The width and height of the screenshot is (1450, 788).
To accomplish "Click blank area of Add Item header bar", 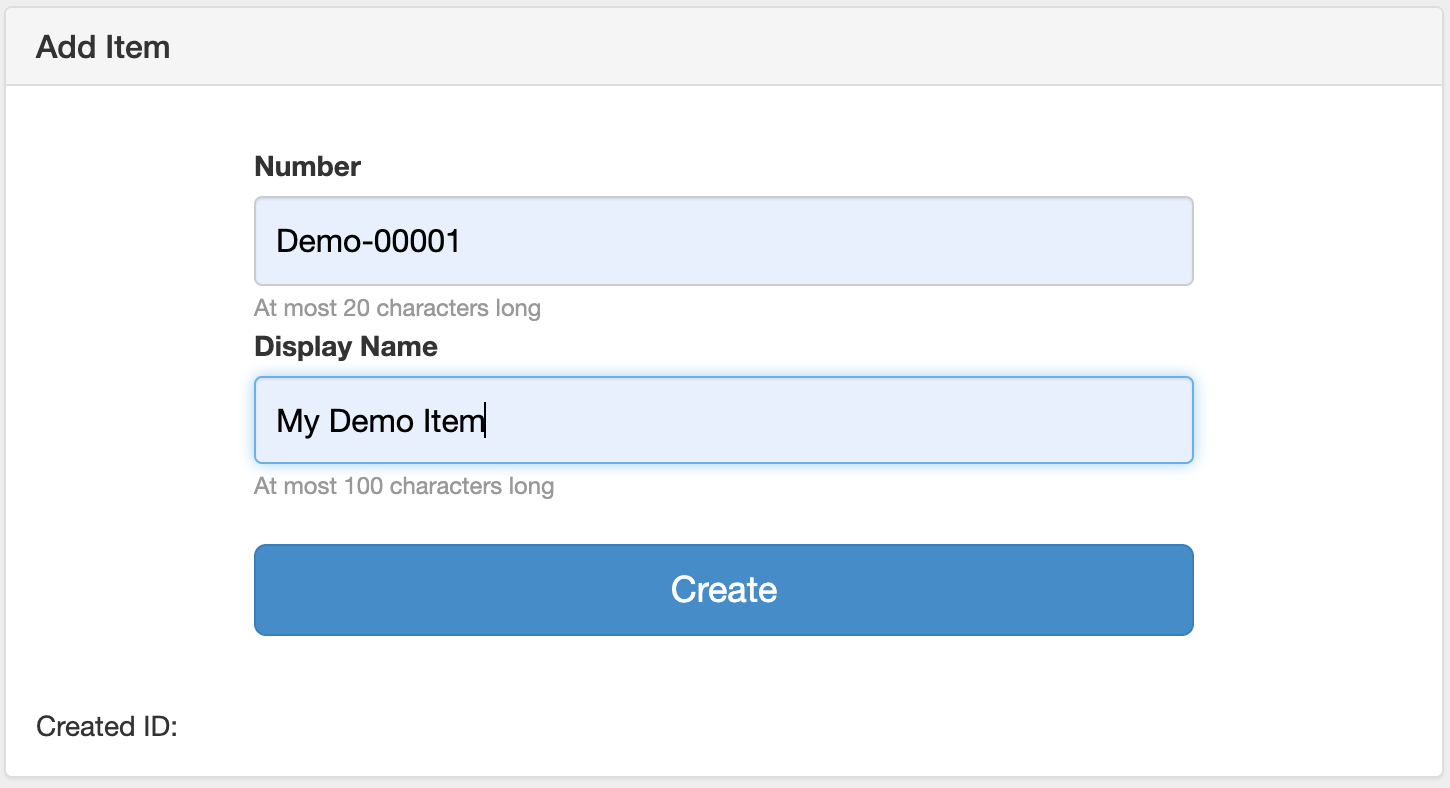I will click(800, 47).
